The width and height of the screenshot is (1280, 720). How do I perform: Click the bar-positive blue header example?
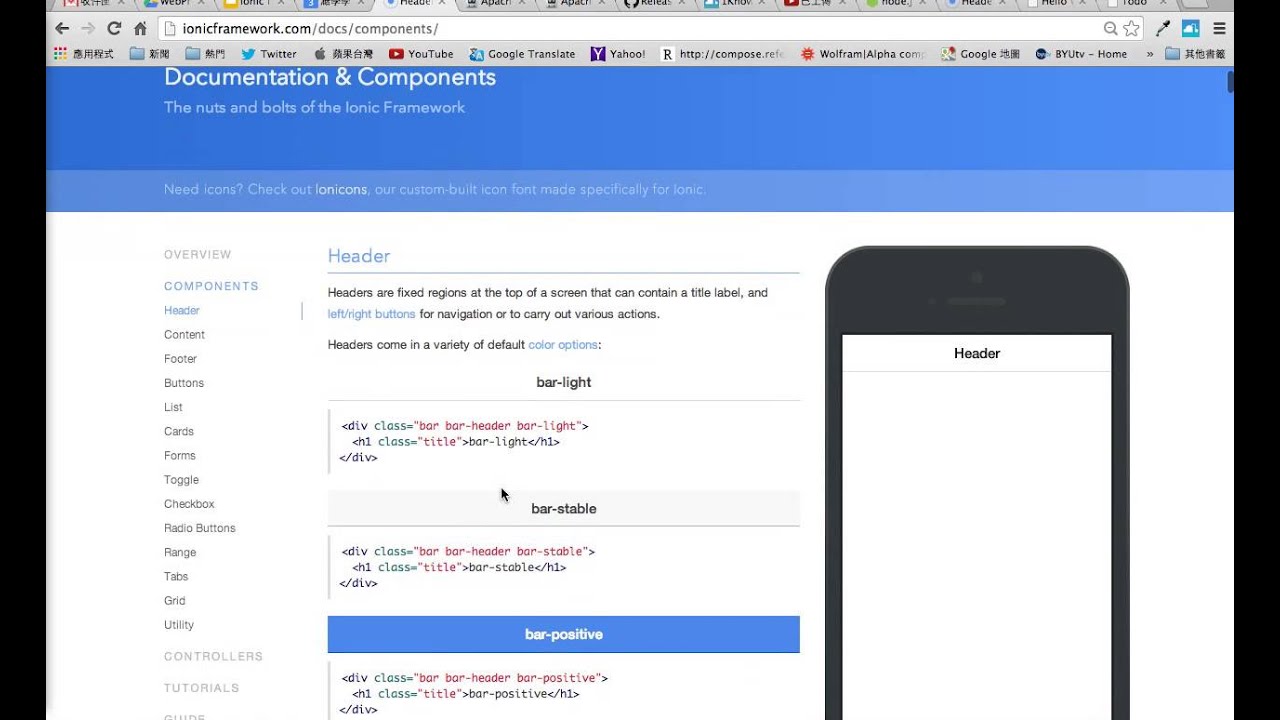pos(564,634)
